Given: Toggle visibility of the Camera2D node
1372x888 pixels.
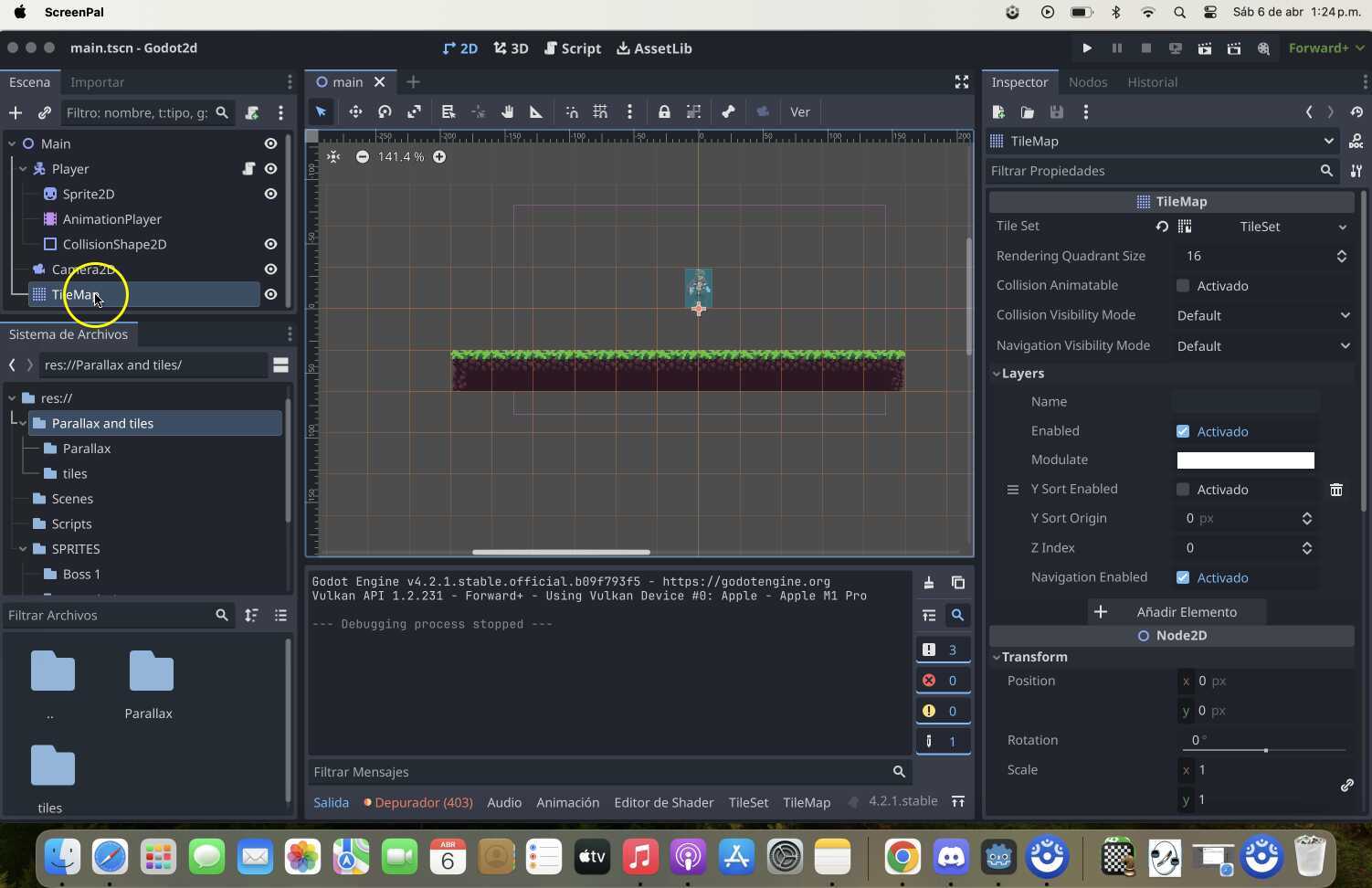Looking at the screenshot, I should (270, 269).
